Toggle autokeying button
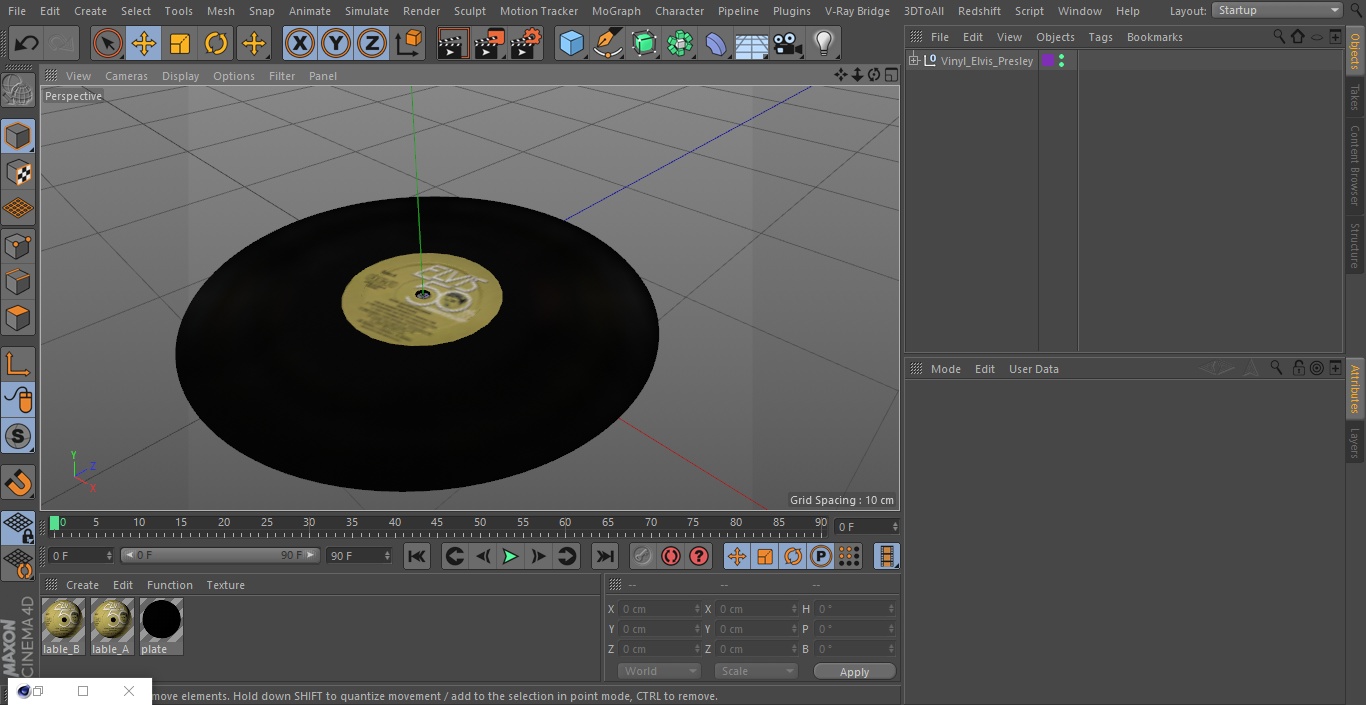 coord(671,556)
